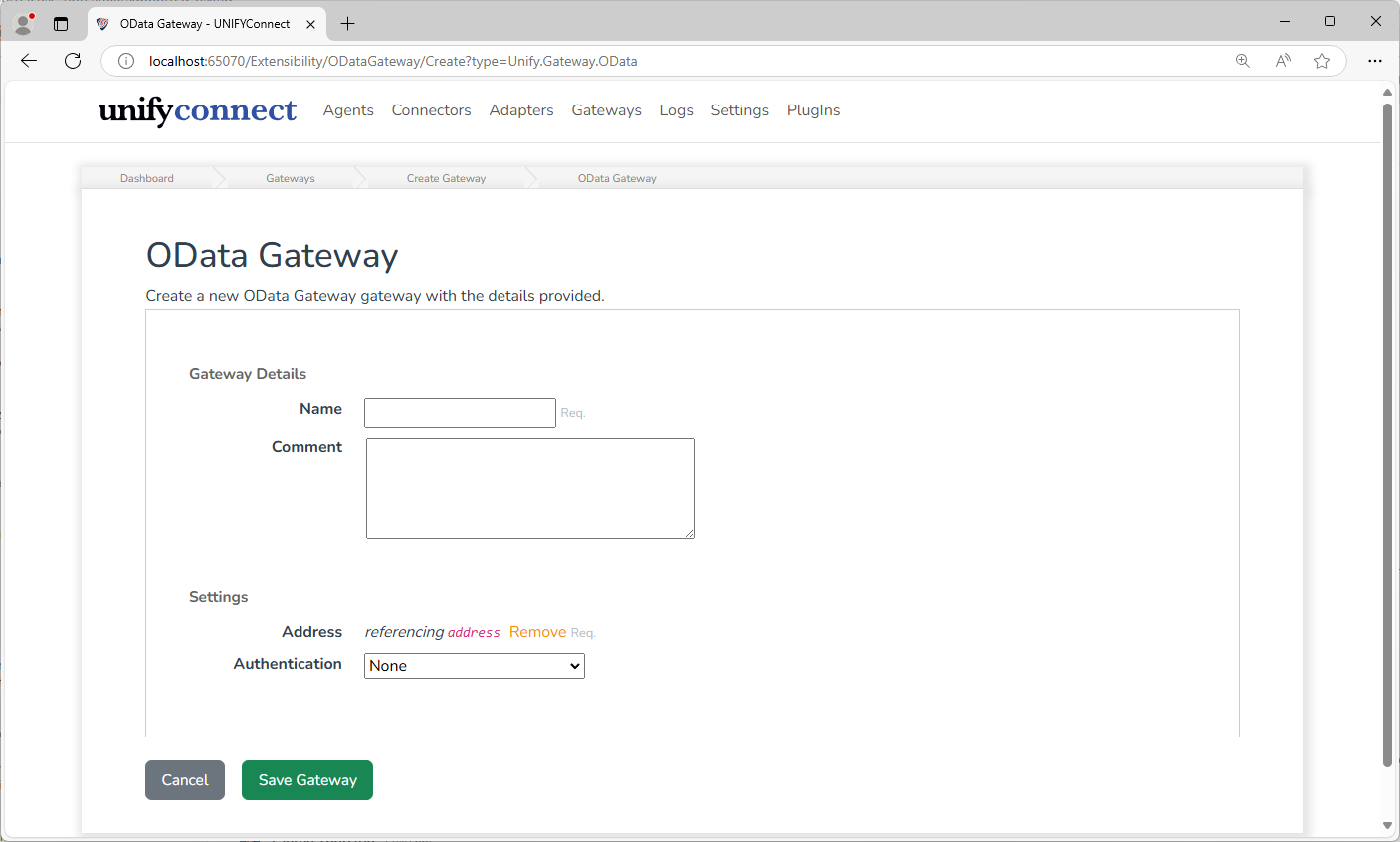This screenshot has width=1400, height=842.
Task: Open the Settings menu
Action: tap(739, 110)
